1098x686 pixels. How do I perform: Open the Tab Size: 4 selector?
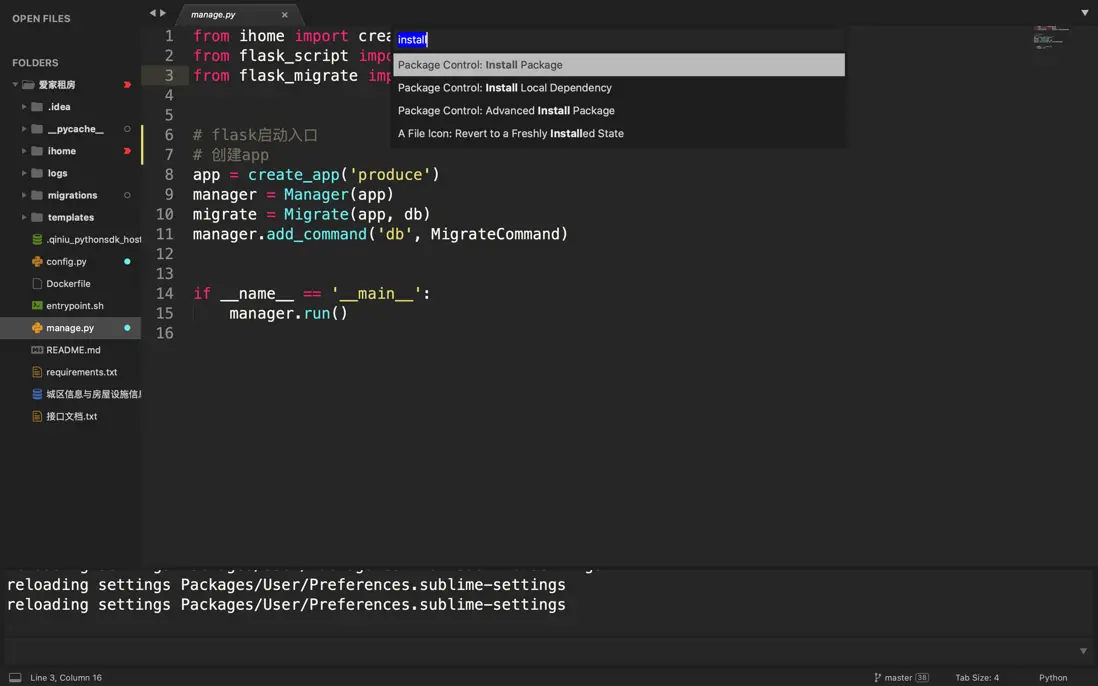977,678
